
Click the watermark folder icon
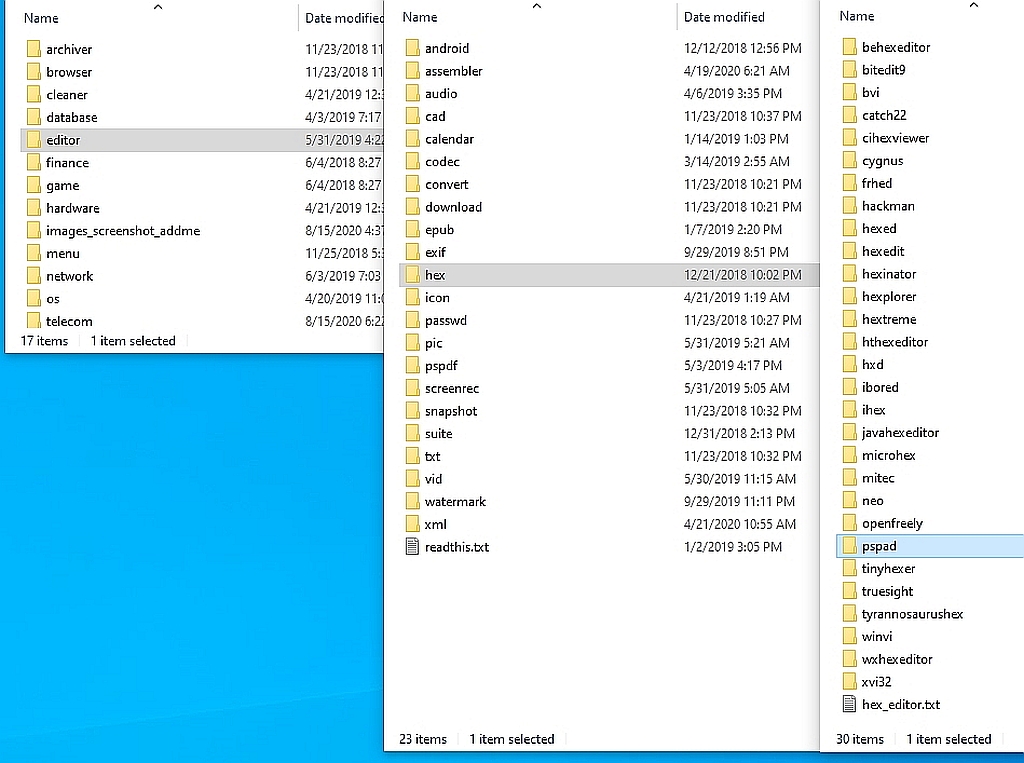pyautogui.click(x=412, y=502)
